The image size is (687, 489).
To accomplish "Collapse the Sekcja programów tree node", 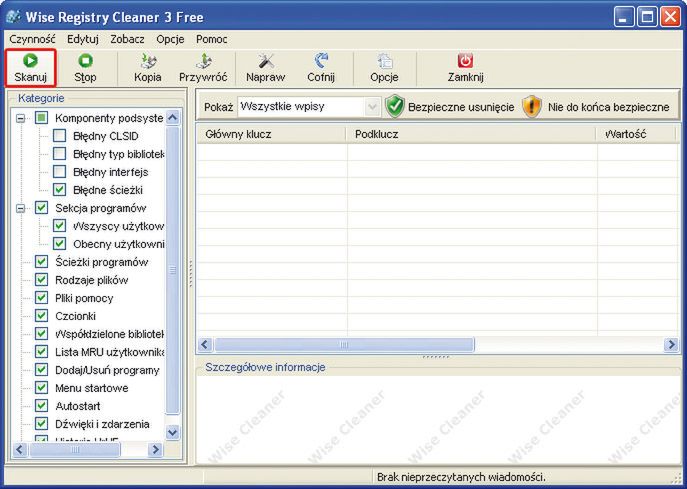I will click(21, 208).
